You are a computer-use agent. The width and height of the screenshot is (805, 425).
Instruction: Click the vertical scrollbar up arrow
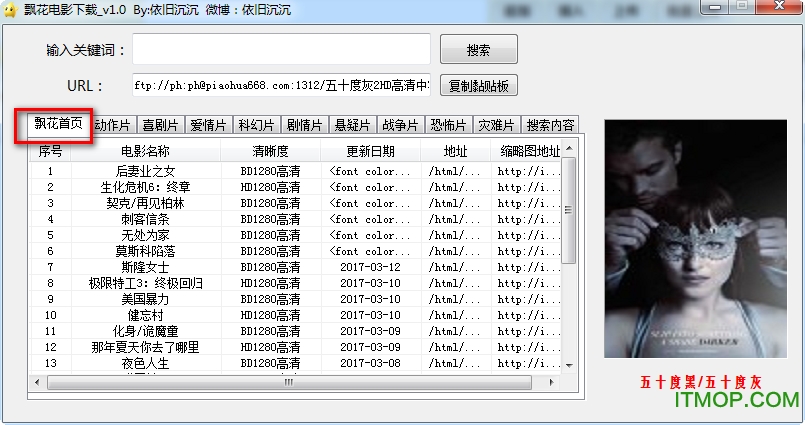point(569,148)
